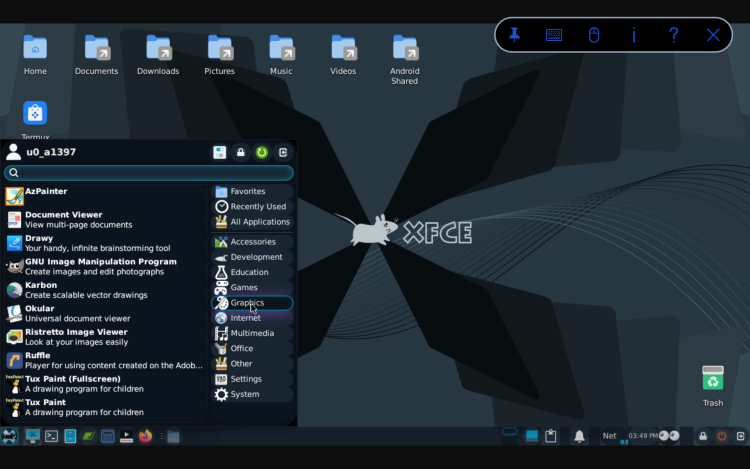This screenshot has width=750, height=469.
Task: Open Karbon vector drawing app
Action: [105, 290]
